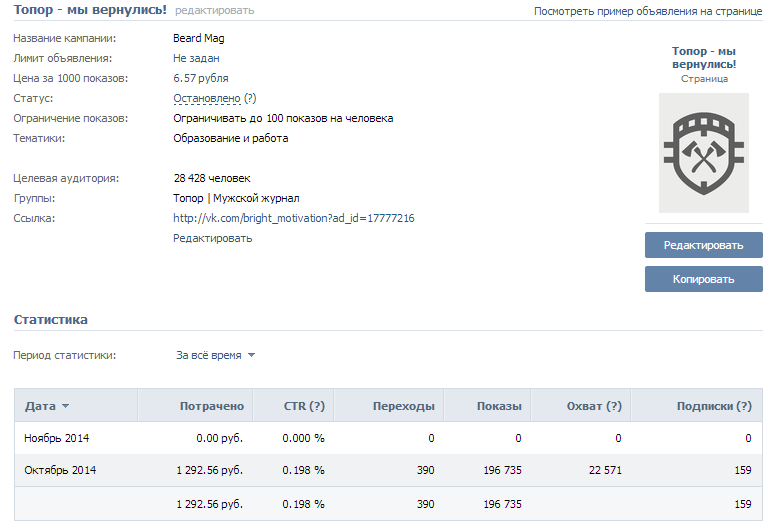Sort table by Дата column header
775x531 pixels.
click(x=47, y=406)
